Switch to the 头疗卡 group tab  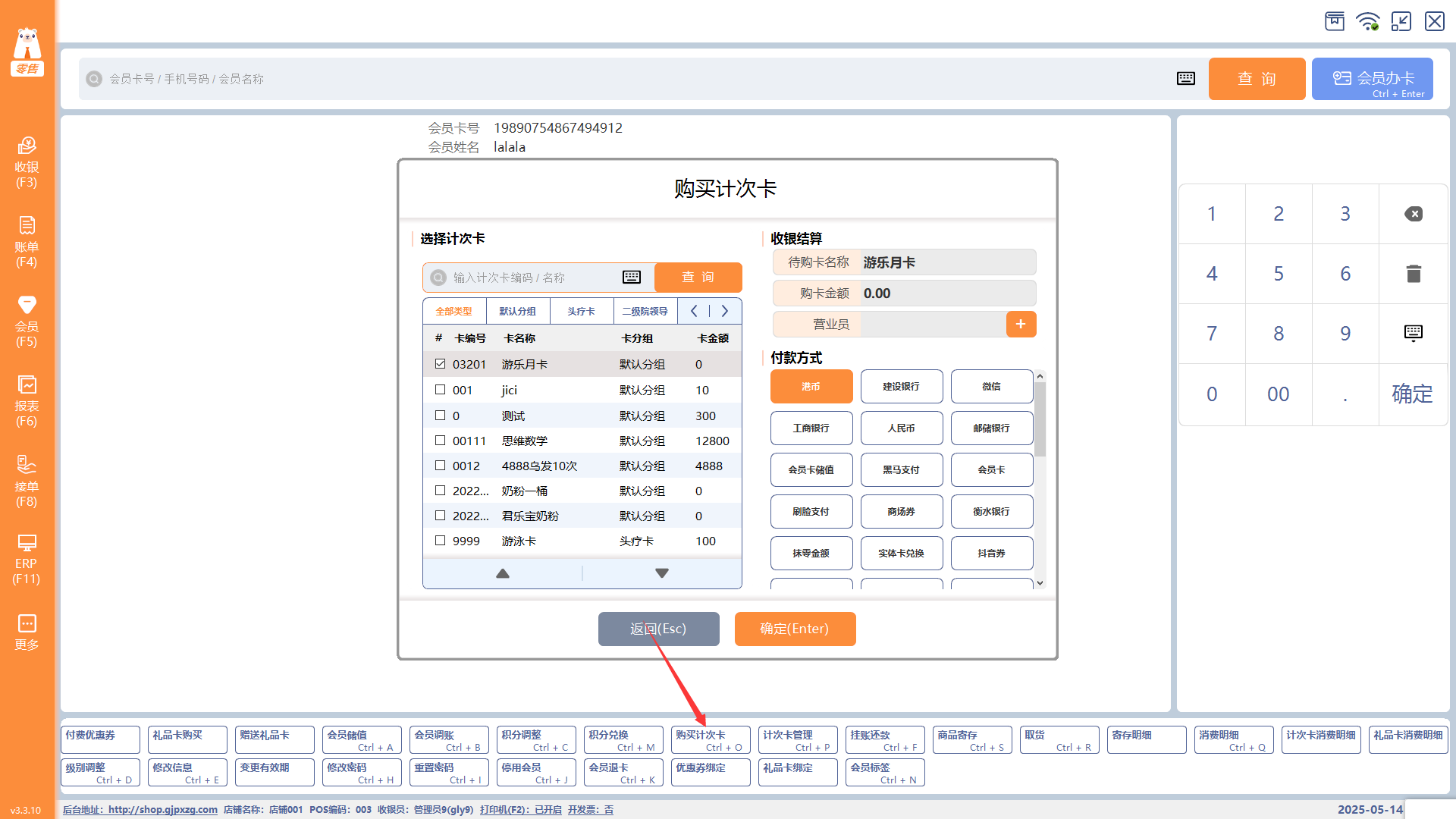581,312
